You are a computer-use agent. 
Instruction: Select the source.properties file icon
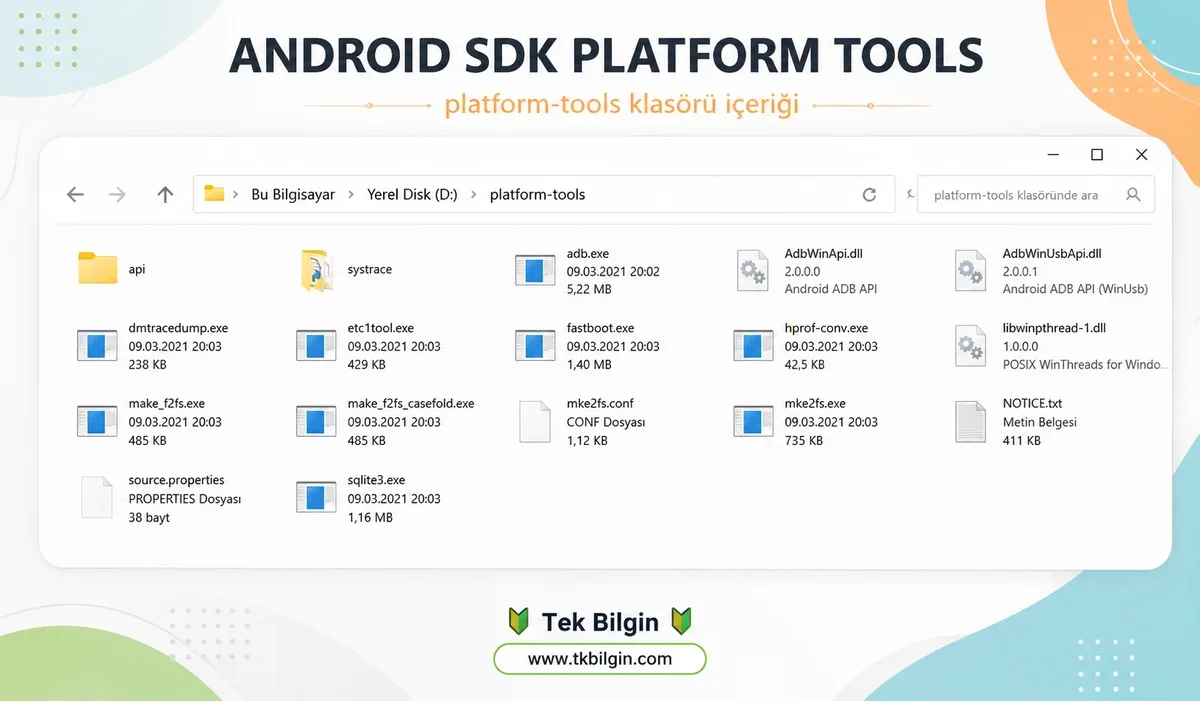tap(97, 498)
